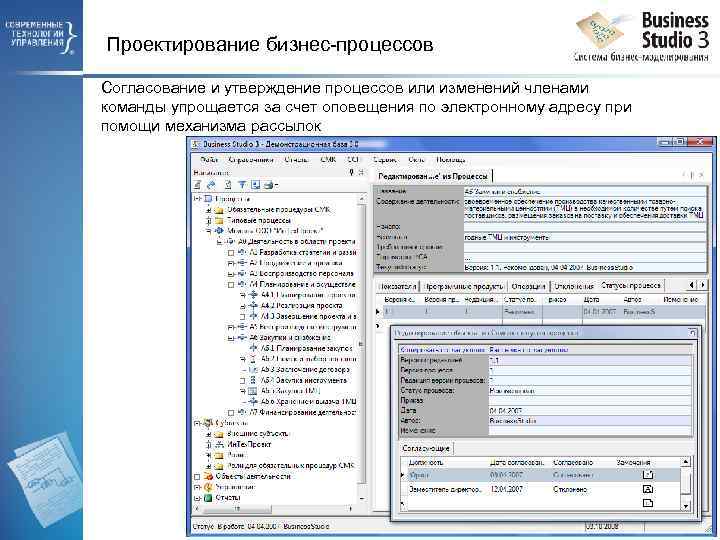Click the Объекты деятельности icon
This screenshot has height=540, width=720.
tap(208, 477)
